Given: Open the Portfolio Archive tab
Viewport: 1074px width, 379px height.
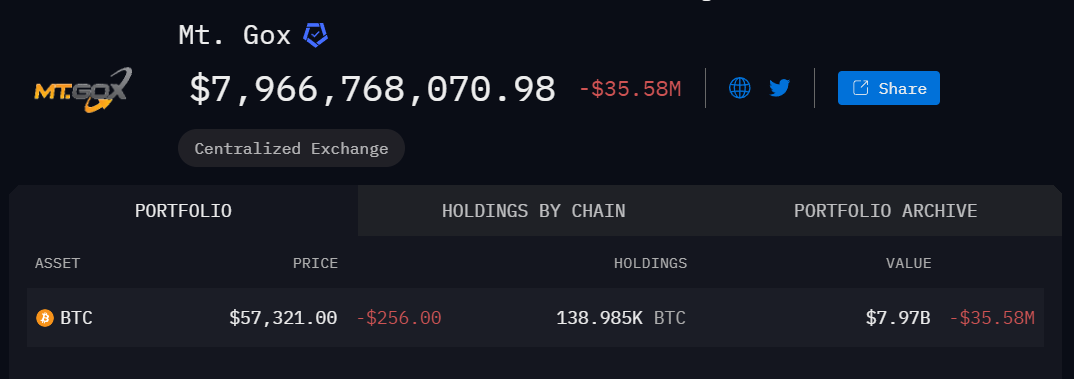Looking at the screenshot, I should [x=886, y=210].
